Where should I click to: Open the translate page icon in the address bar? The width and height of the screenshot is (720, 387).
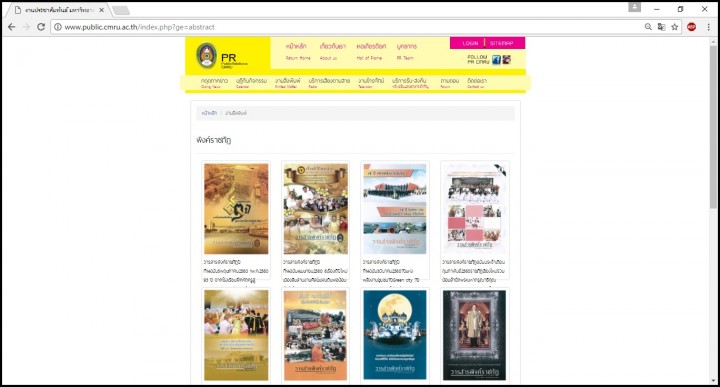click(x=661, y=27)
